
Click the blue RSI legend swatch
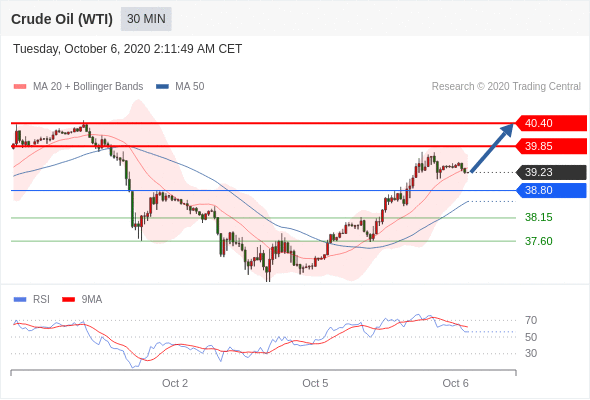[x=20, y=300]
